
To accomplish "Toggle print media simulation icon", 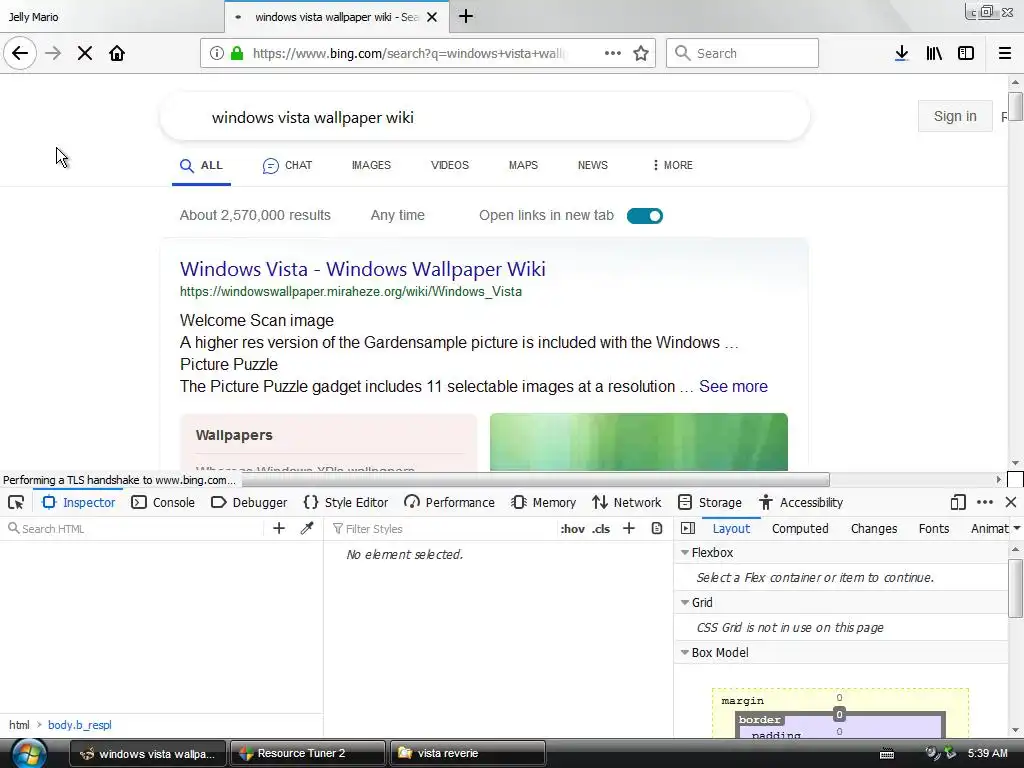I will click(x=657, y=528).
